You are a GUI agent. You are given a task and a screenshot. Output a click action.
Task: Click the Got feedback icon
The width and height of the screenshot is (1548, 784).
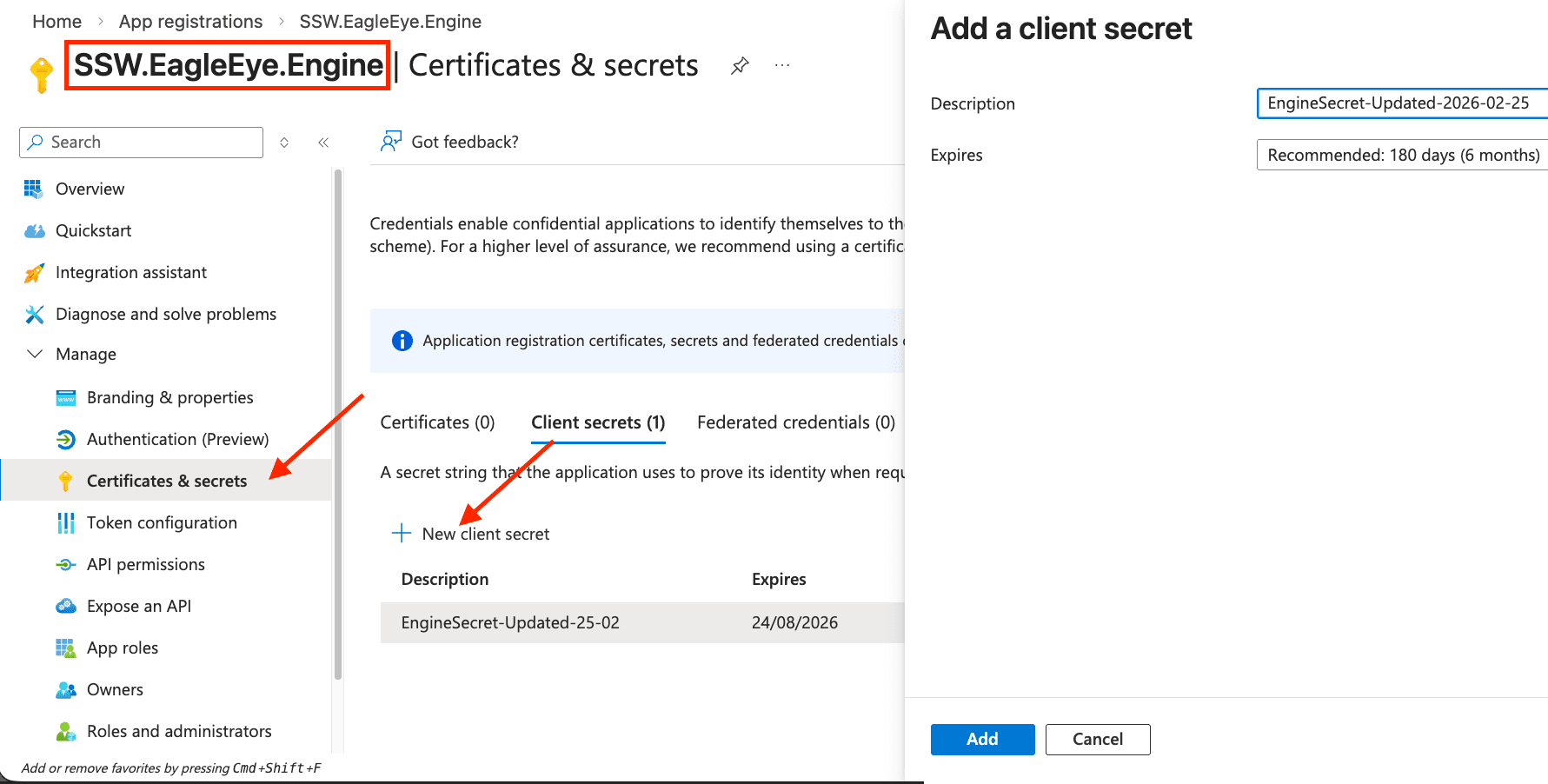tap(391, 142)
